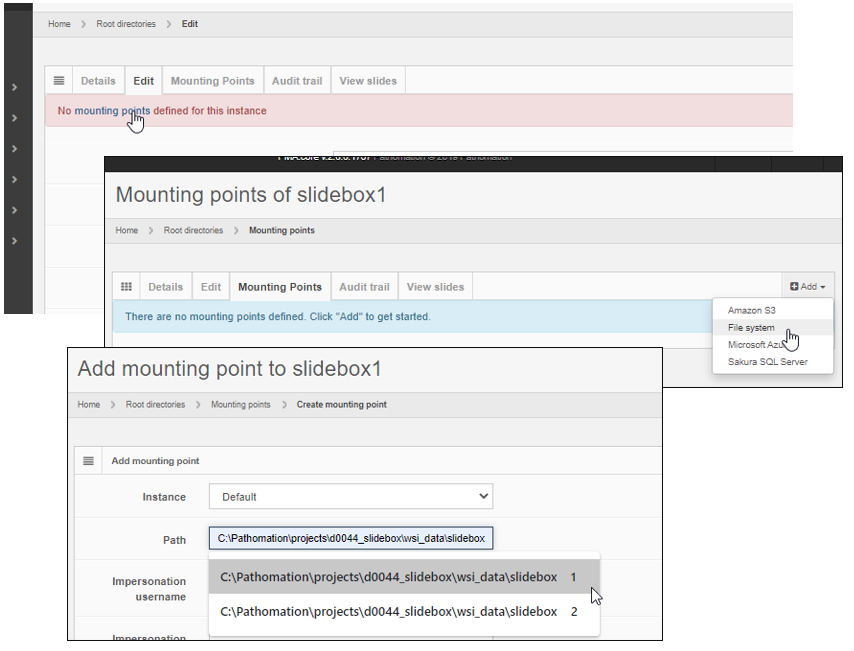The height and width of the screenshot is (651, 854).
Task: Choose Amazon S3 from Add menu
Action: pyautogui.click(x=751, y=311)
